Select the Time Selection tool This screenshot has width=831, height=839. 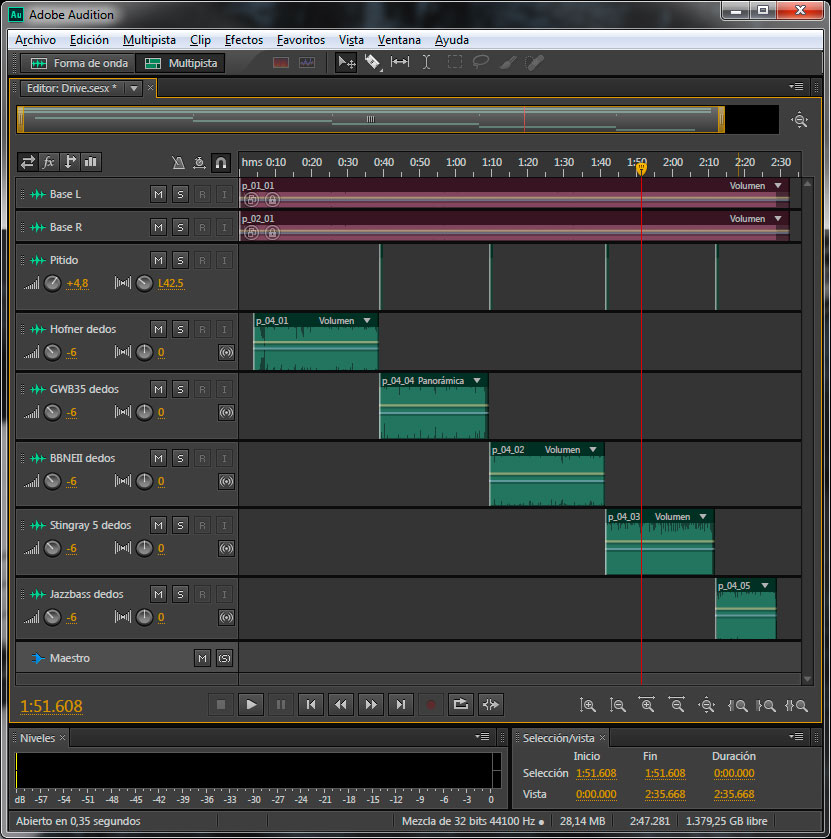point(426,63)
